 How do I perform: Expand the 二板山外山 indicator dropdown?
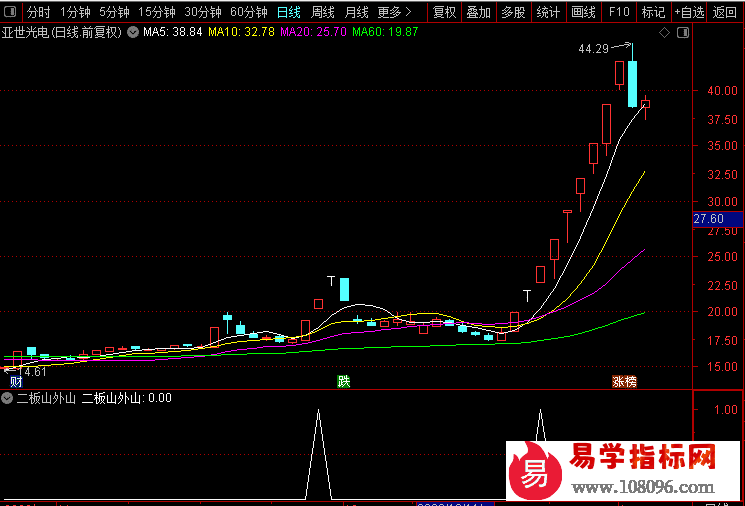(8, 398)
